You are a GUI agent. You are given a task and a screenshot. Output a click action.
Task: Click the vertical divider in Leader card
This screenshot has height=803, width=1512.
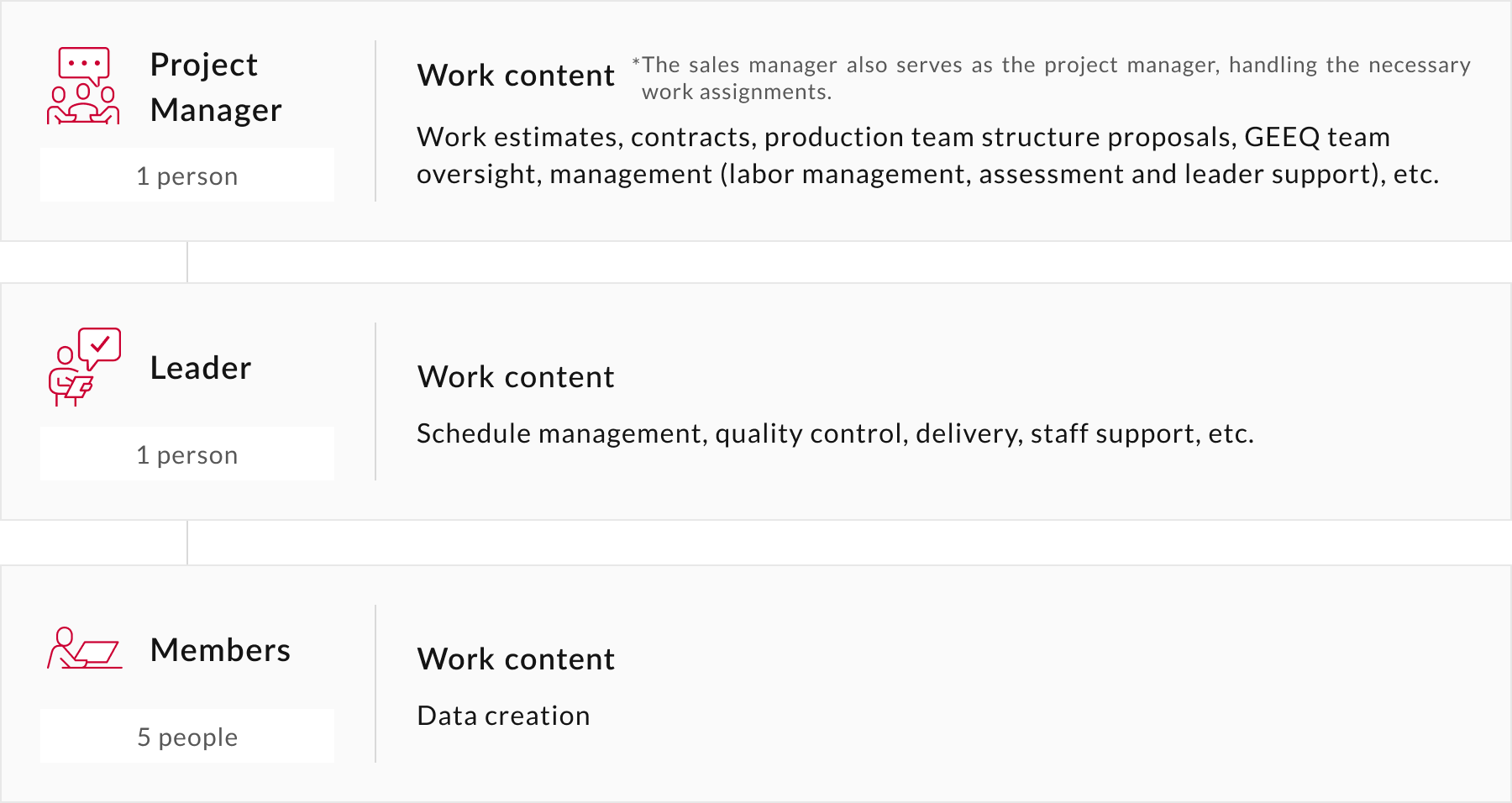(x=375, y=401)
